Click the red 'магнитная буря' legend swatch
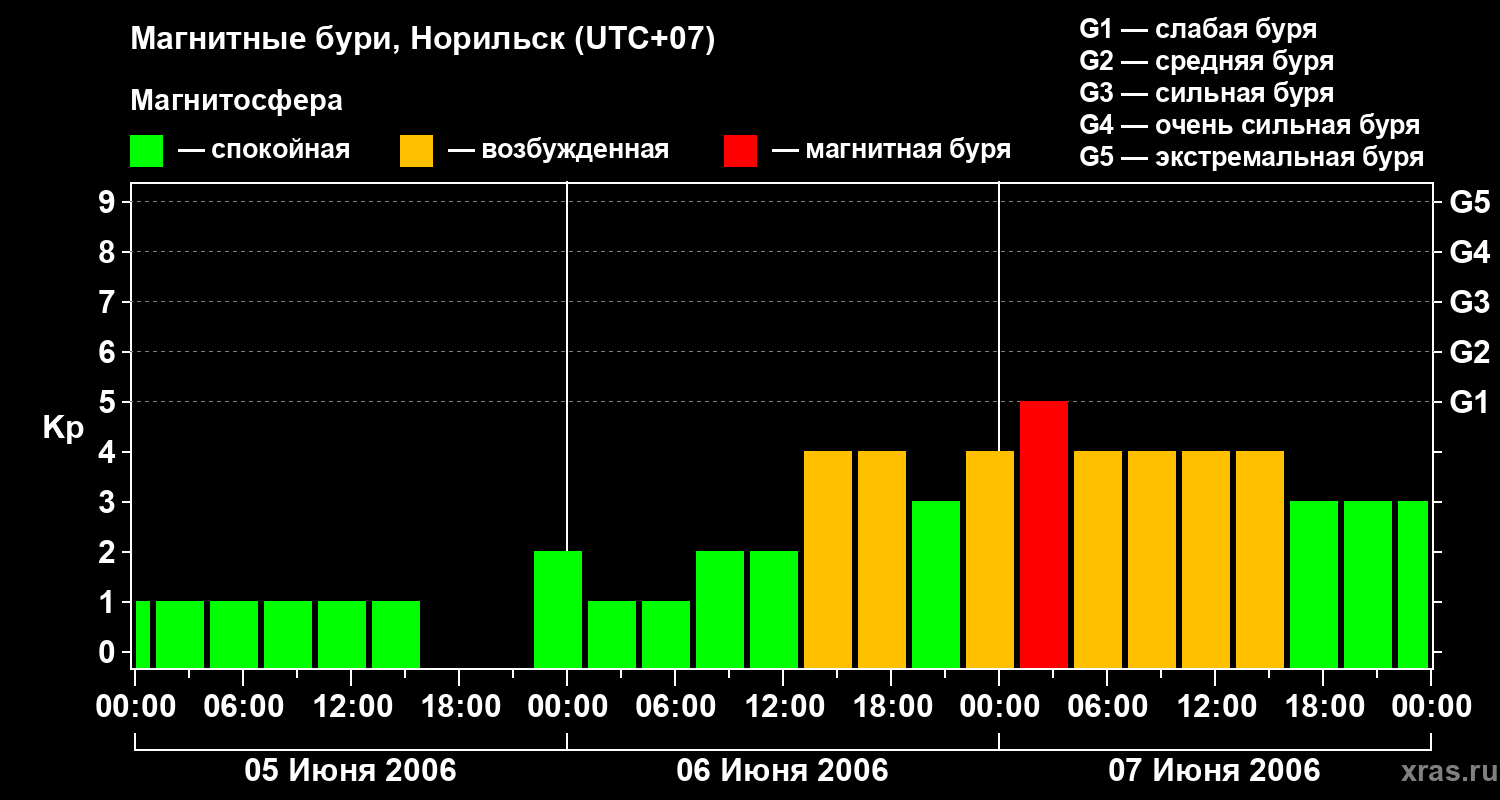This screenshot has height=800, width=1500. 740,150
